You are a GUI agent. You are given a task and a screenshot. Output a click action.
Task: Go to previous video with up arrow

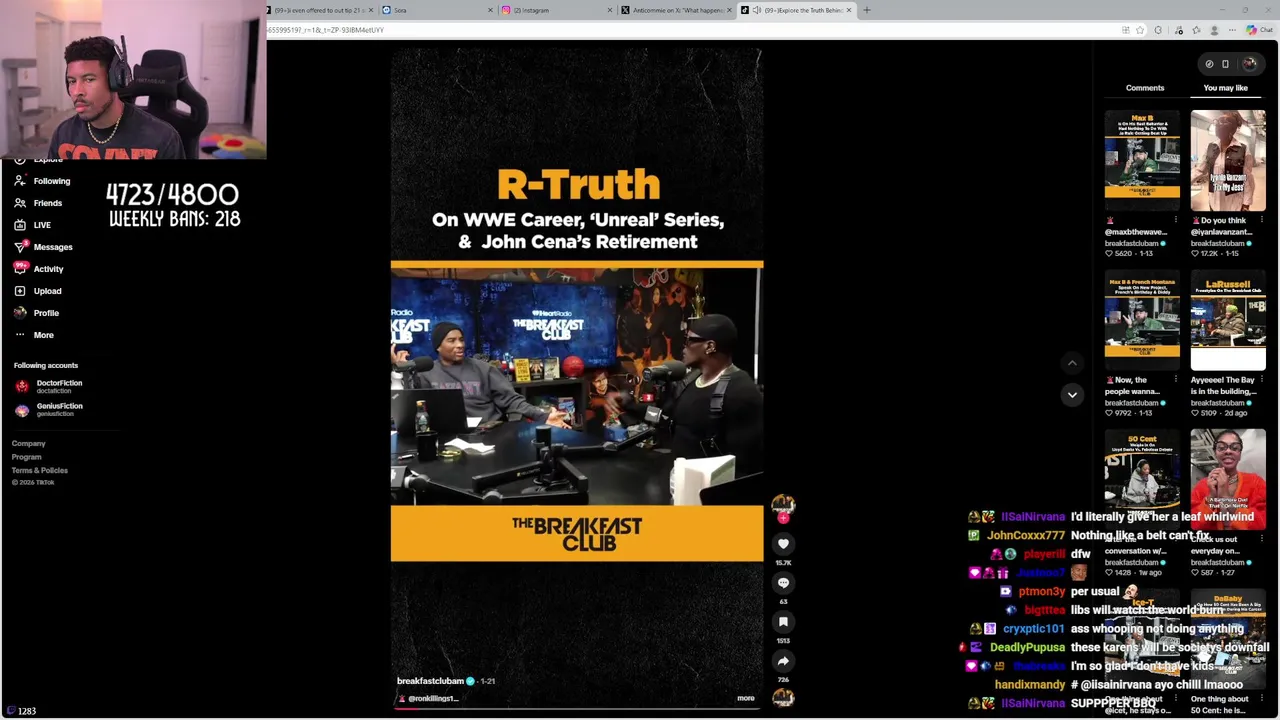pyautogui.click(x=1072, y=363)
